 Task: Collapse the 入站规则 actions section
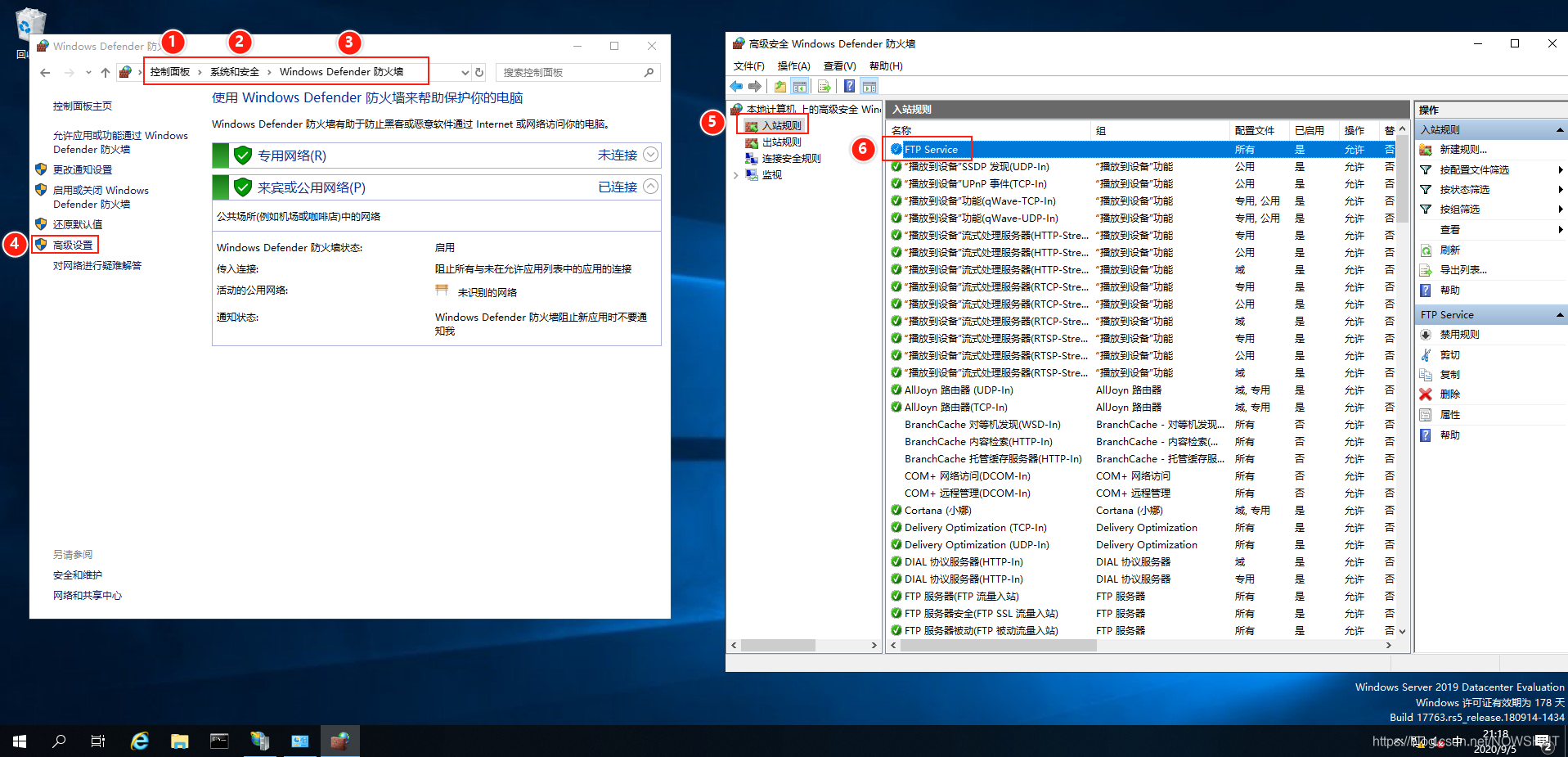pos(1559,130)
